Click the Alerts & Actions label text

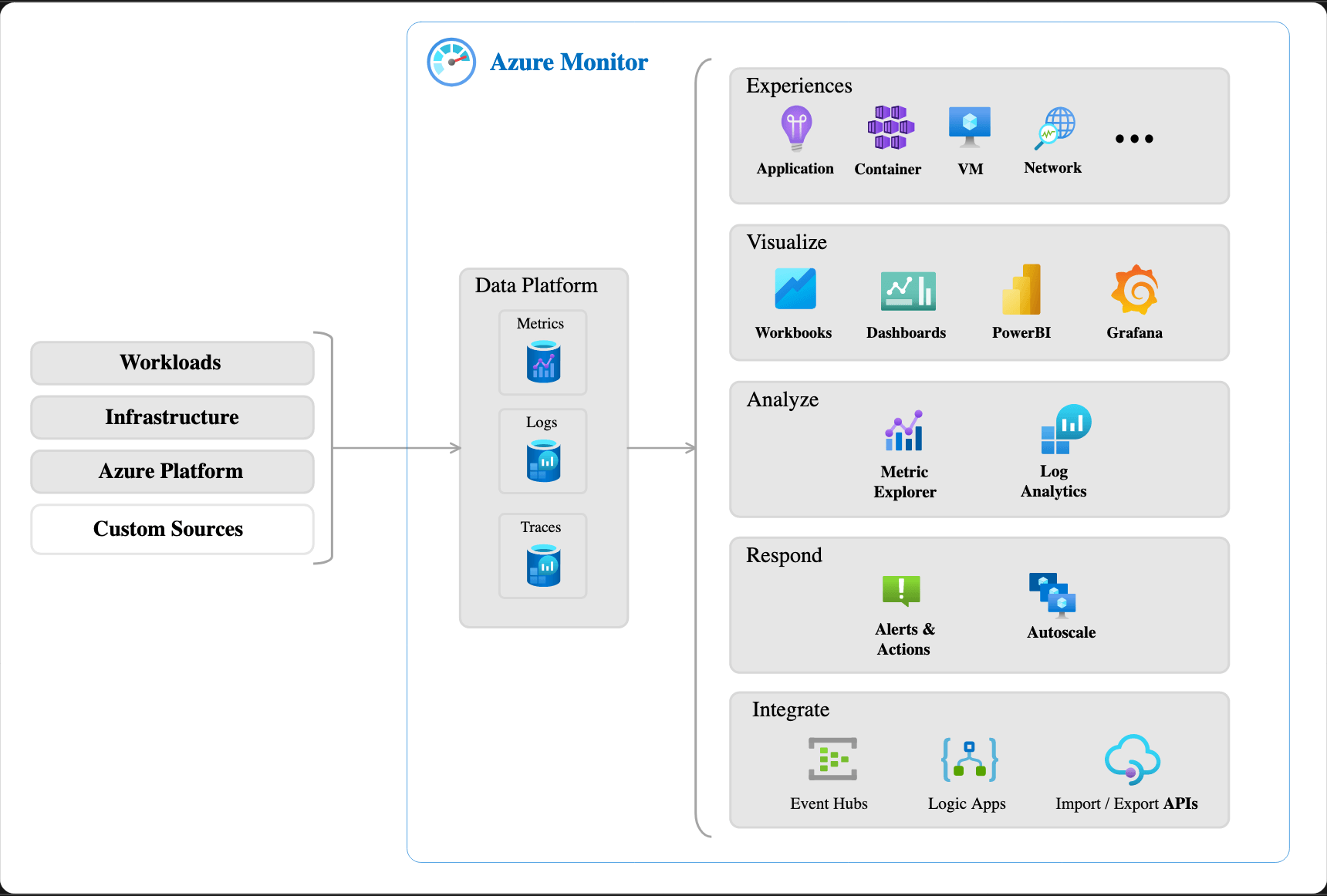coord(904,639)
